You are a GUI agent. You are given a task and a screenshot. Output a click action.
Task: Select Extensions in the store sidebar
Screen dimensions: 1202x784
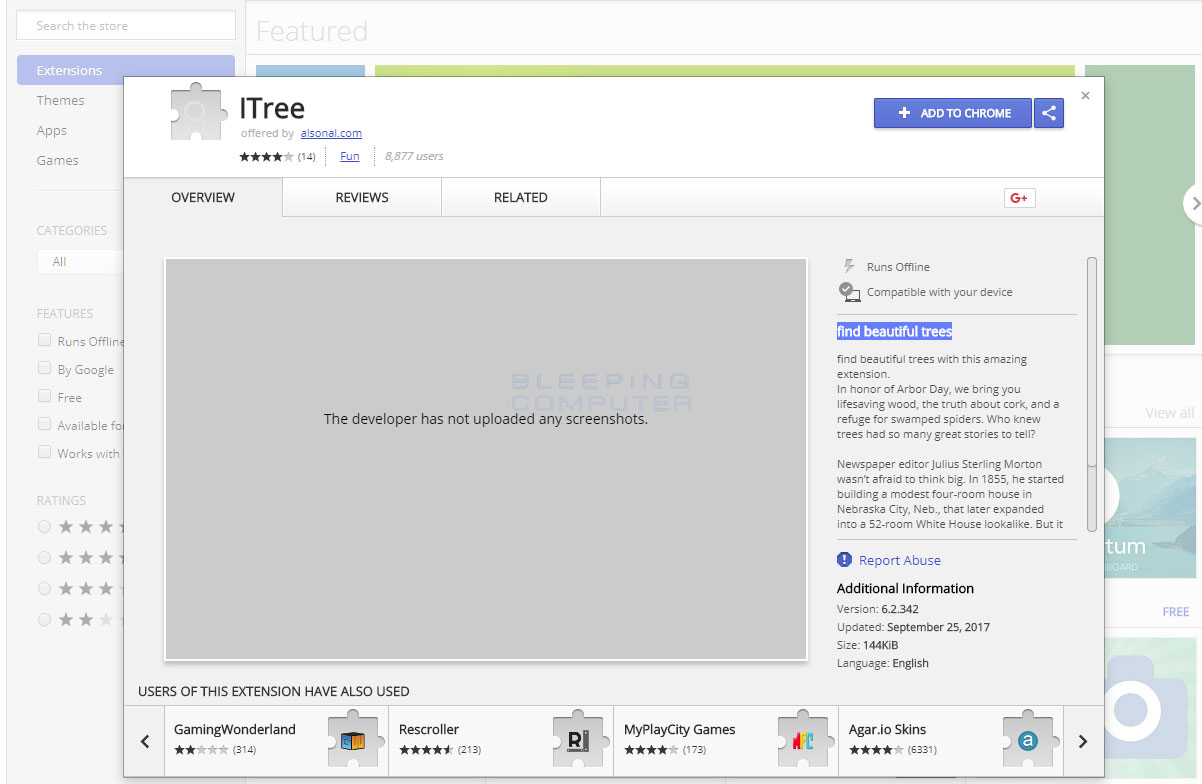[x=126, y=70]
